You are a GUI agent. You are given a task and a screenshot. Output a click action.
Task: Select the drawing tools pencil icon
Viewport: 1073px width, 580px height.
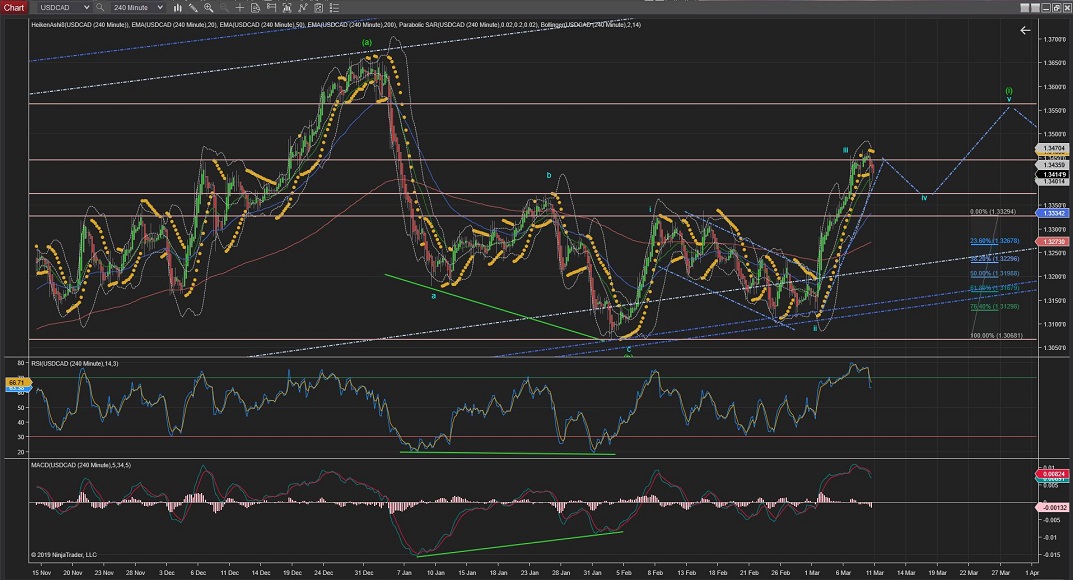coord(193,8)
